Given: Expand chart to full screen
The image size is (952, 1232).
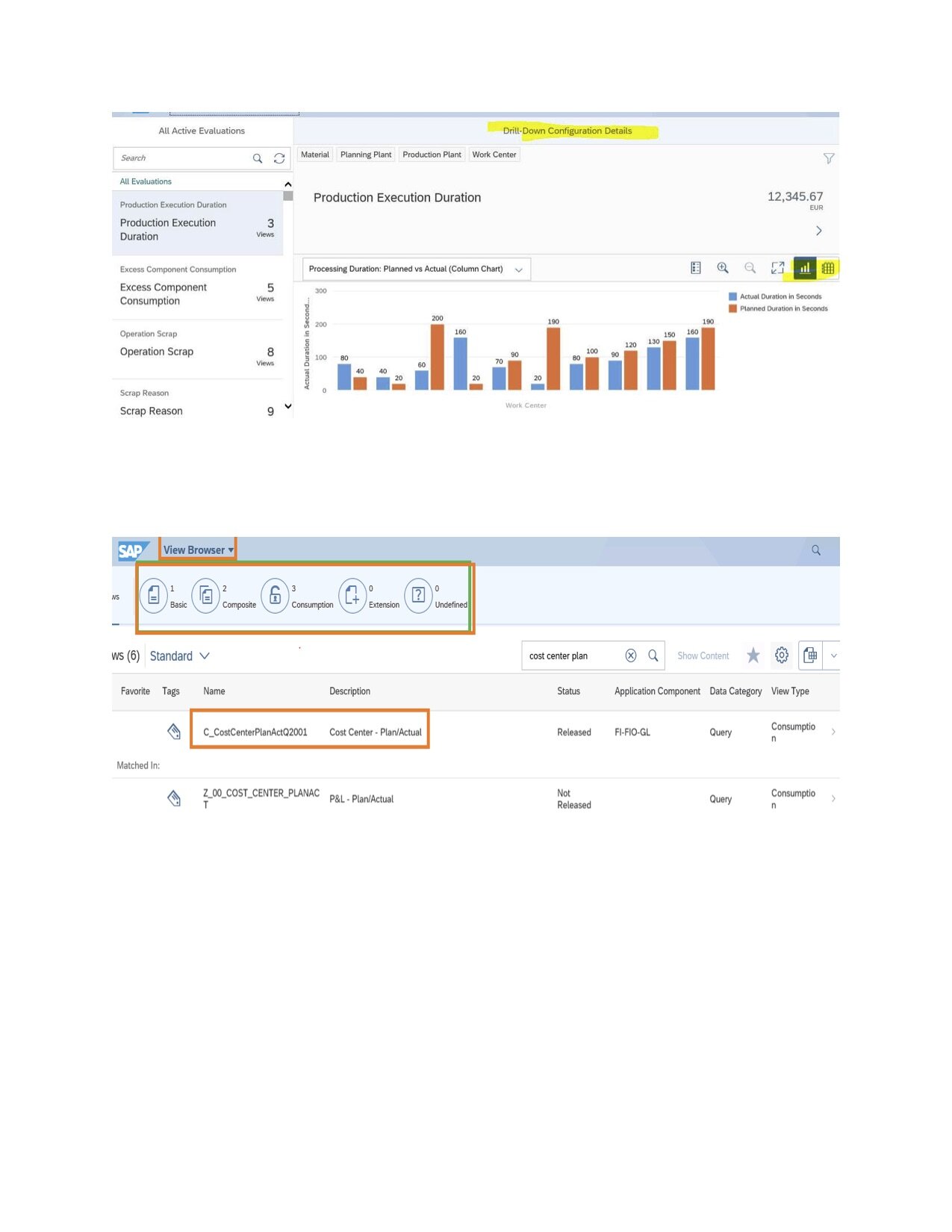Looking at the screenshot, I should (x=777, y=268).
